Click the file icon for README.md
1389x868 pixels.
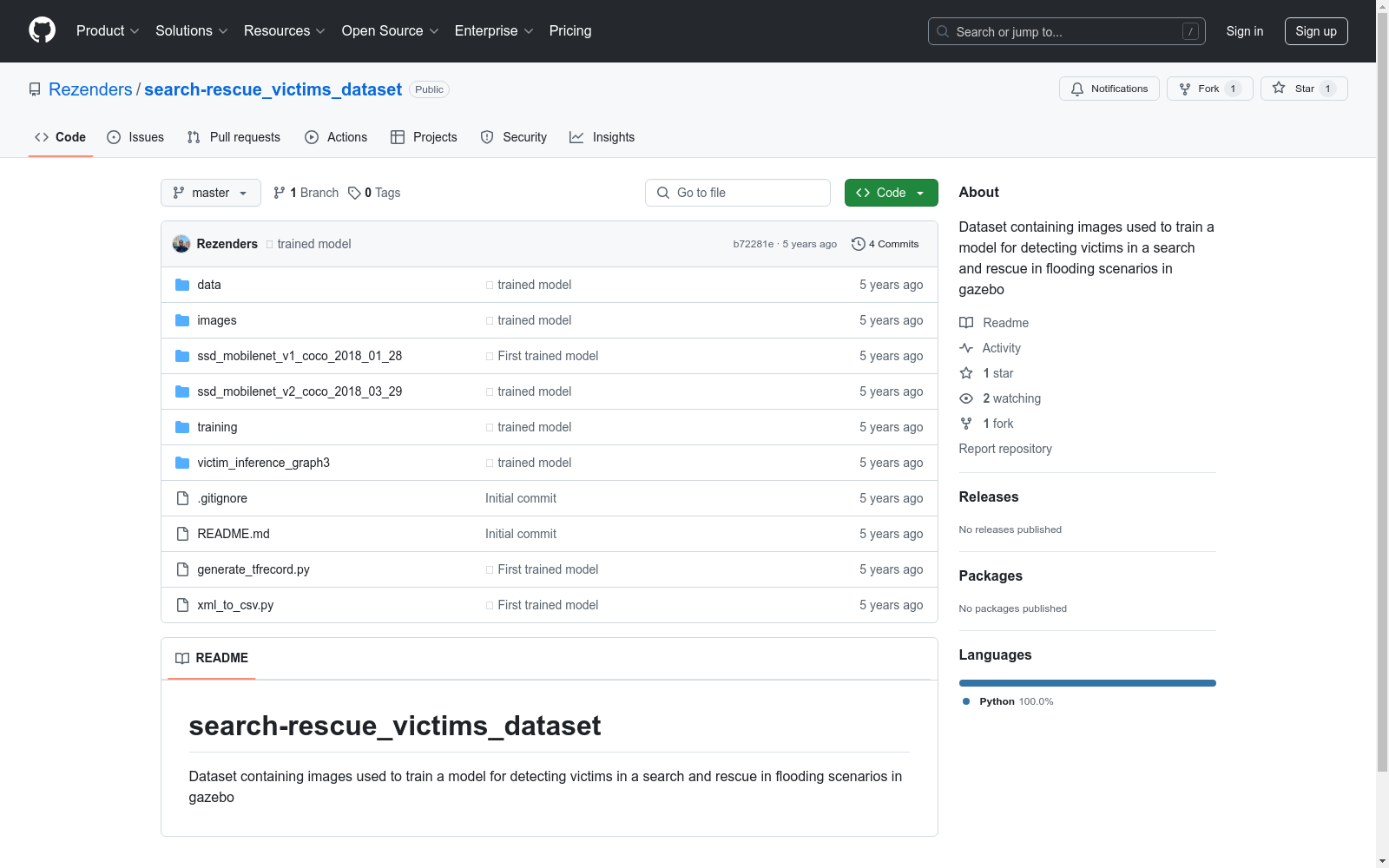pos(182,534)
